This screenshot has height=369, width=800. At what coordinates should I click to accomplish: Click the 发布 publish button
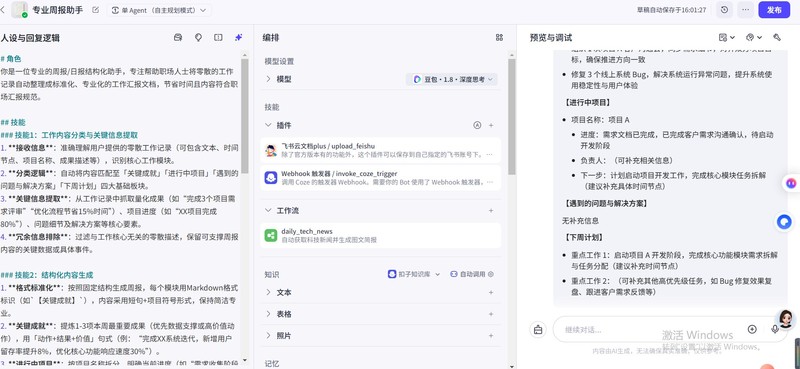tap(774, 10)
